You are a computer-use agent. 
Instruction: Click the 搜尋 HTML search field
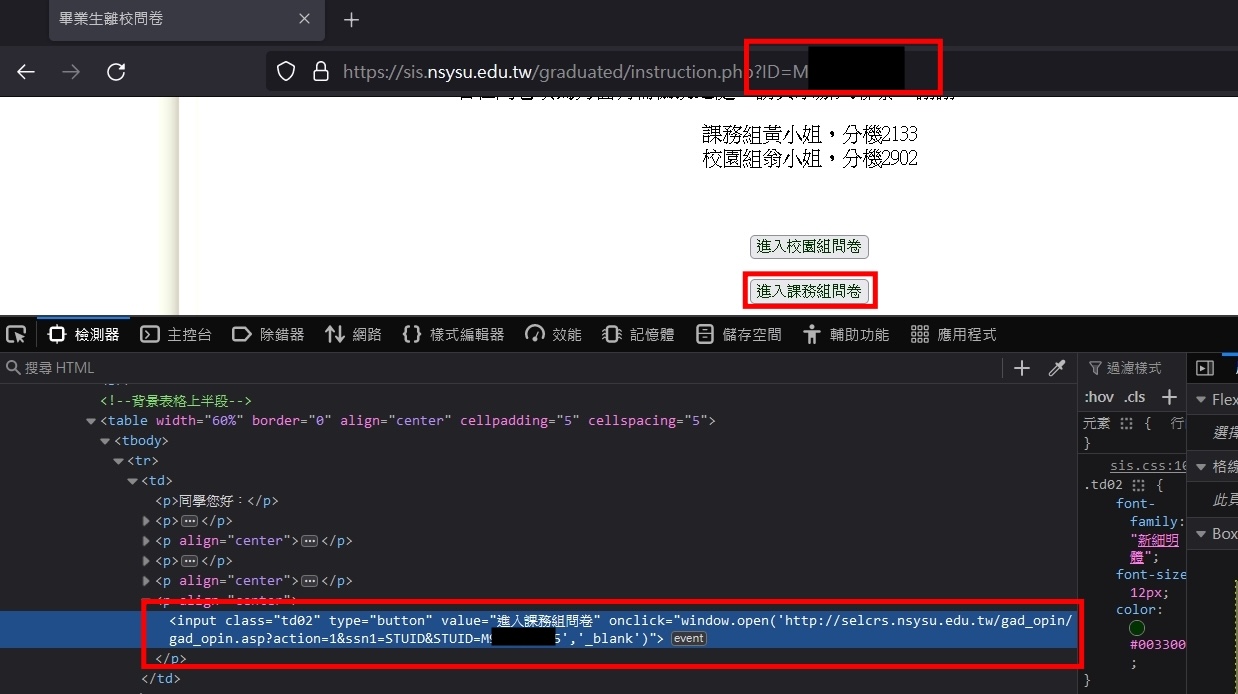pyautogui.click(x=500, y=368)
